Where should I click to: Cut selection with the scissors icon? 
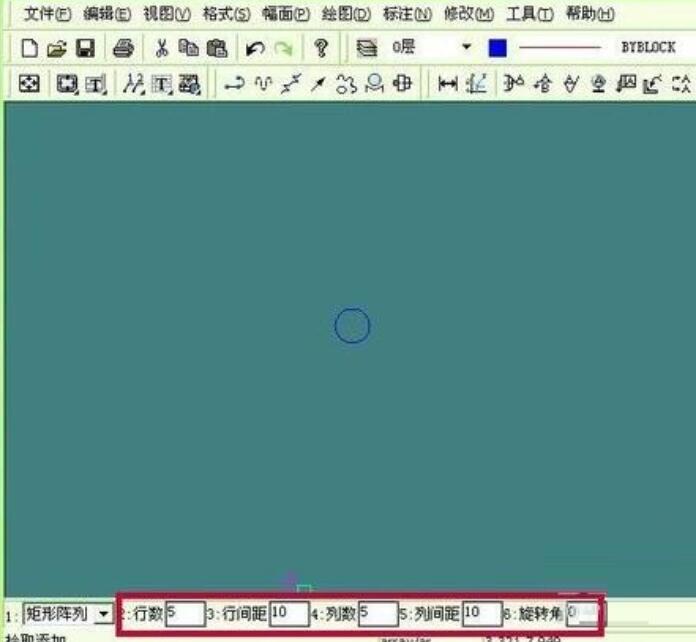pyautogui.click(x=162, y=48)
